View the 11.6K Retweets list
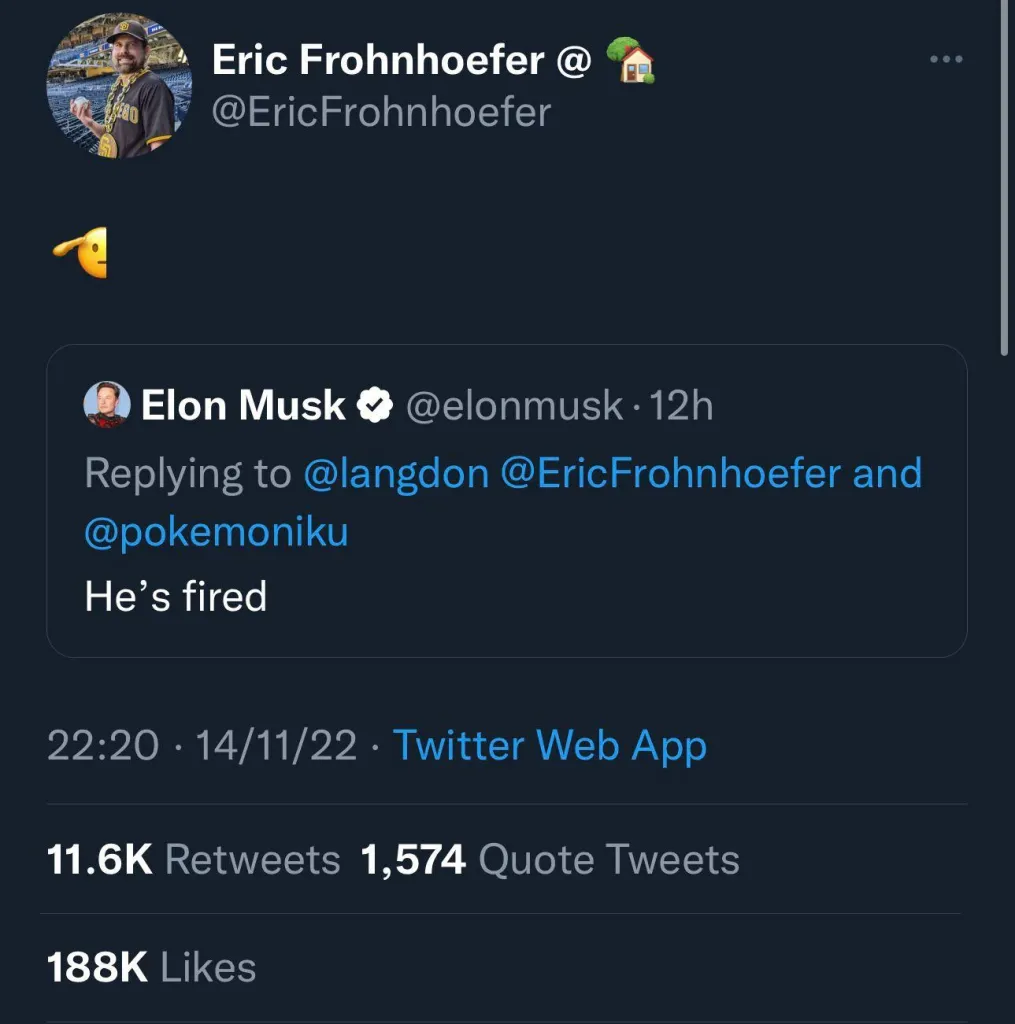 point(193,859)
